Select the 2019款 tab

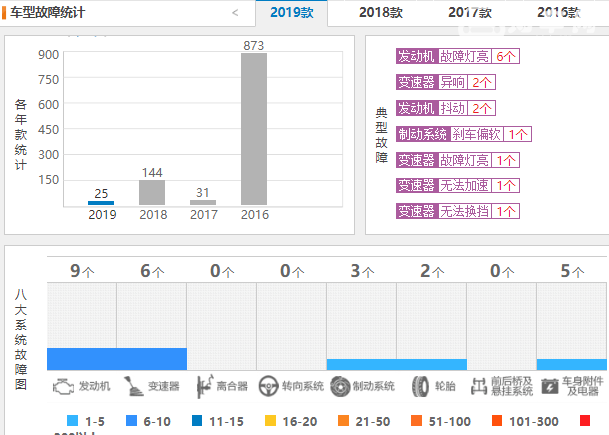point(292,13)
